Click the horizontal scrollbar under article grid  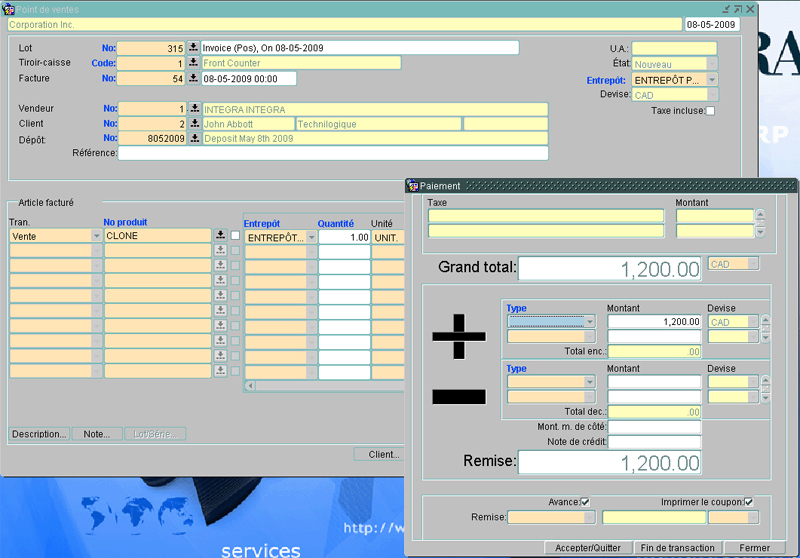(x=325, y=385)
